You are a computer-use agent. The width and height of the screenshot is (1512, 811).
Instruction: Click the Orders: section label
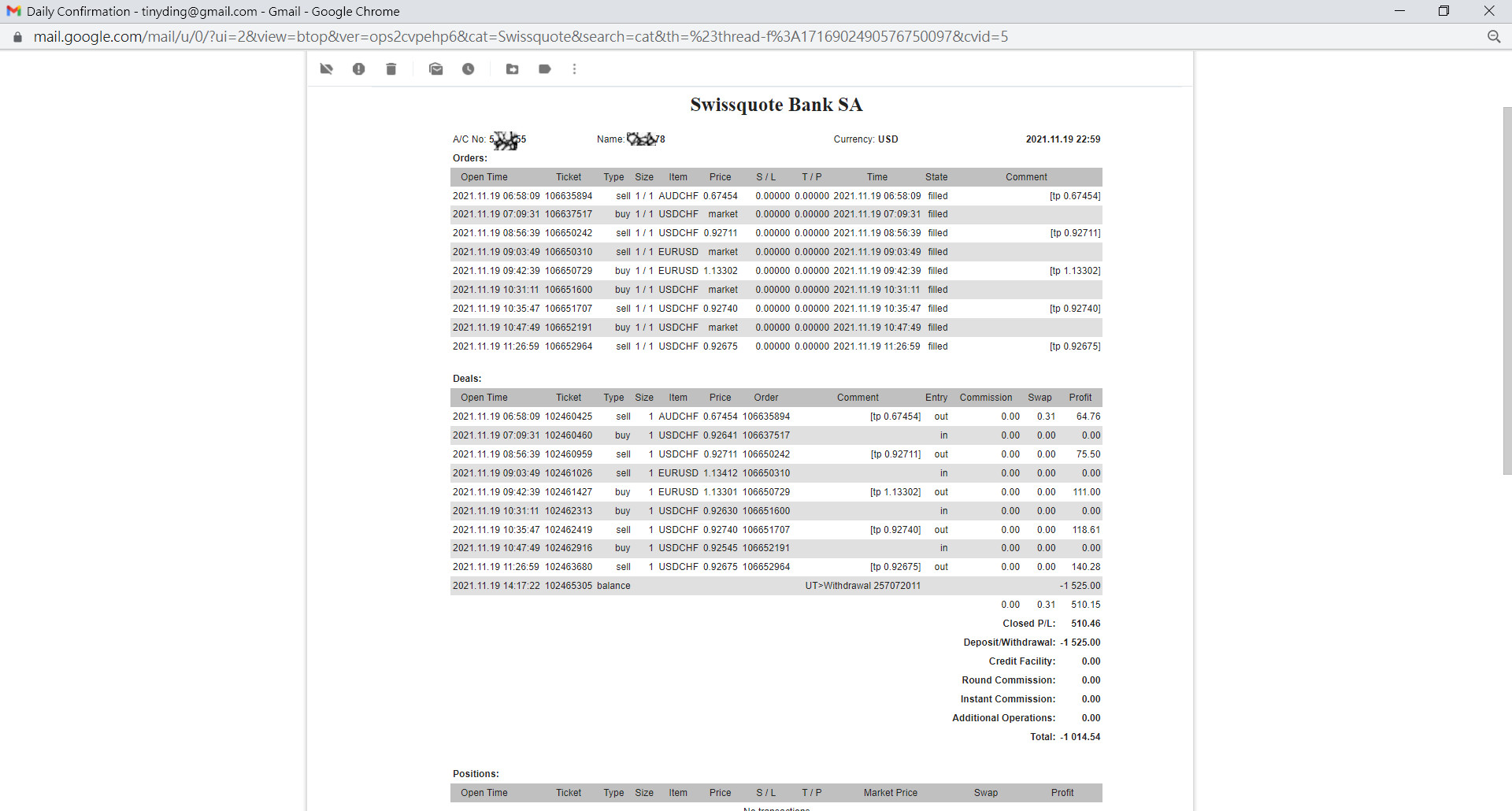(470, 158)
